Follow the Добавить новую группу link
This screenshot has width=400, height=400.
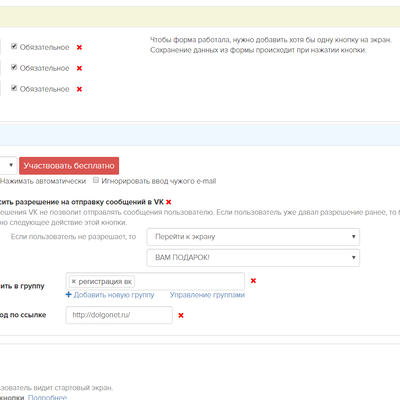(x=114, y=295)
